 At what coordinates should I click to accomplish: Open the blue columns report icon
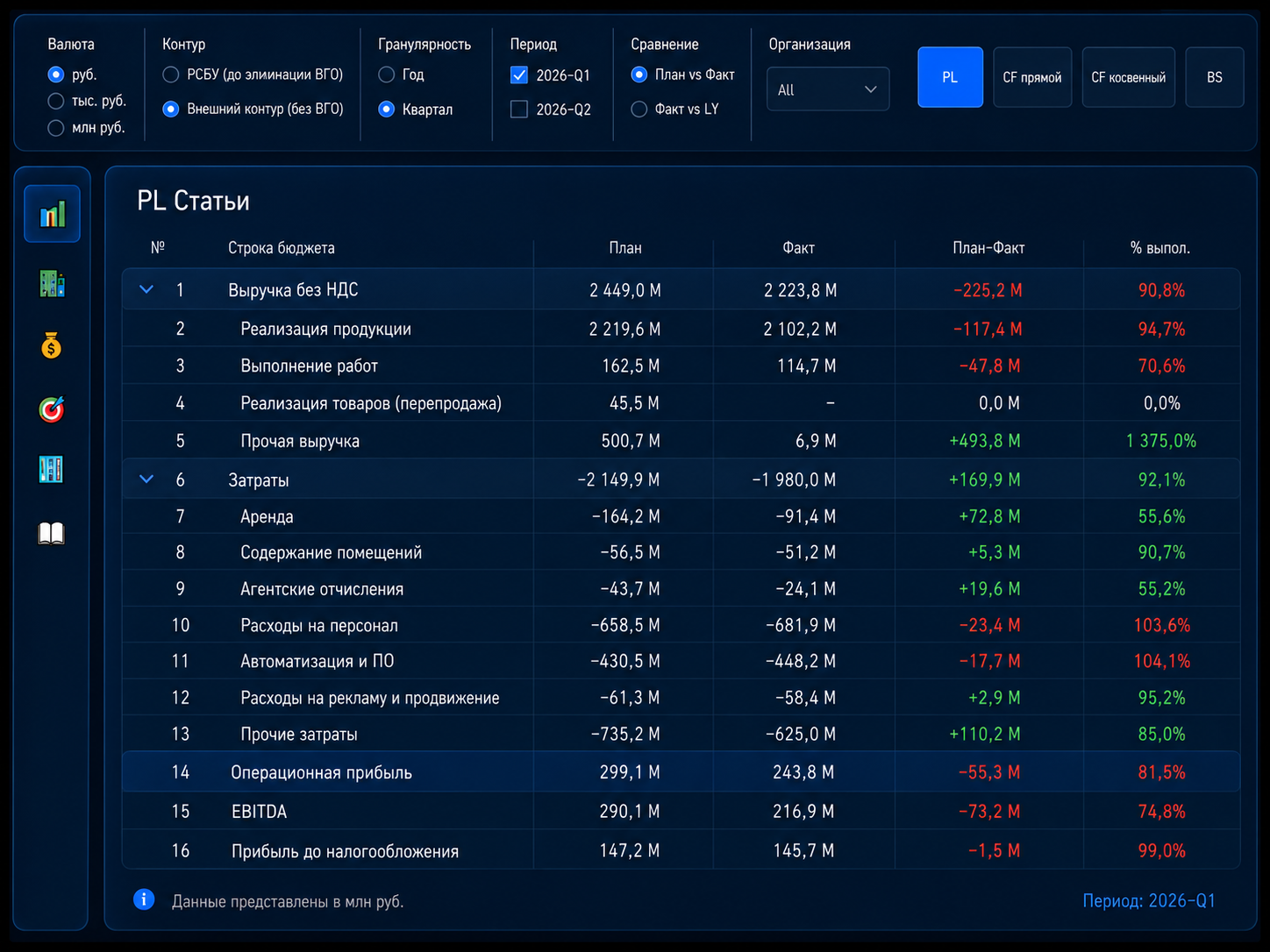click(x=52, y=470)
